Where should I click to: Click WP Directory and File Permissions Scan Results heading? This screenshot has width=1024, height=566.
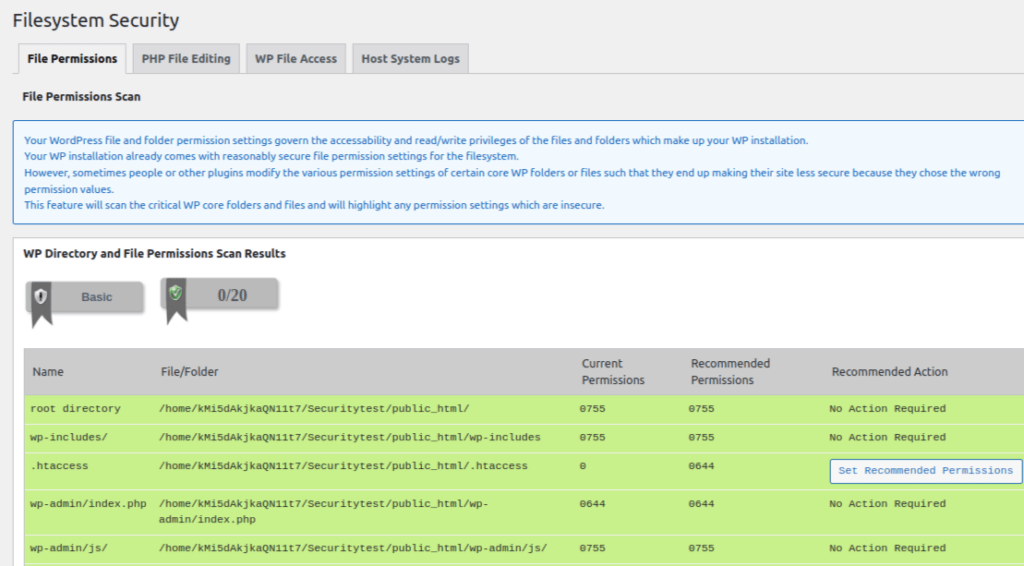154,253
